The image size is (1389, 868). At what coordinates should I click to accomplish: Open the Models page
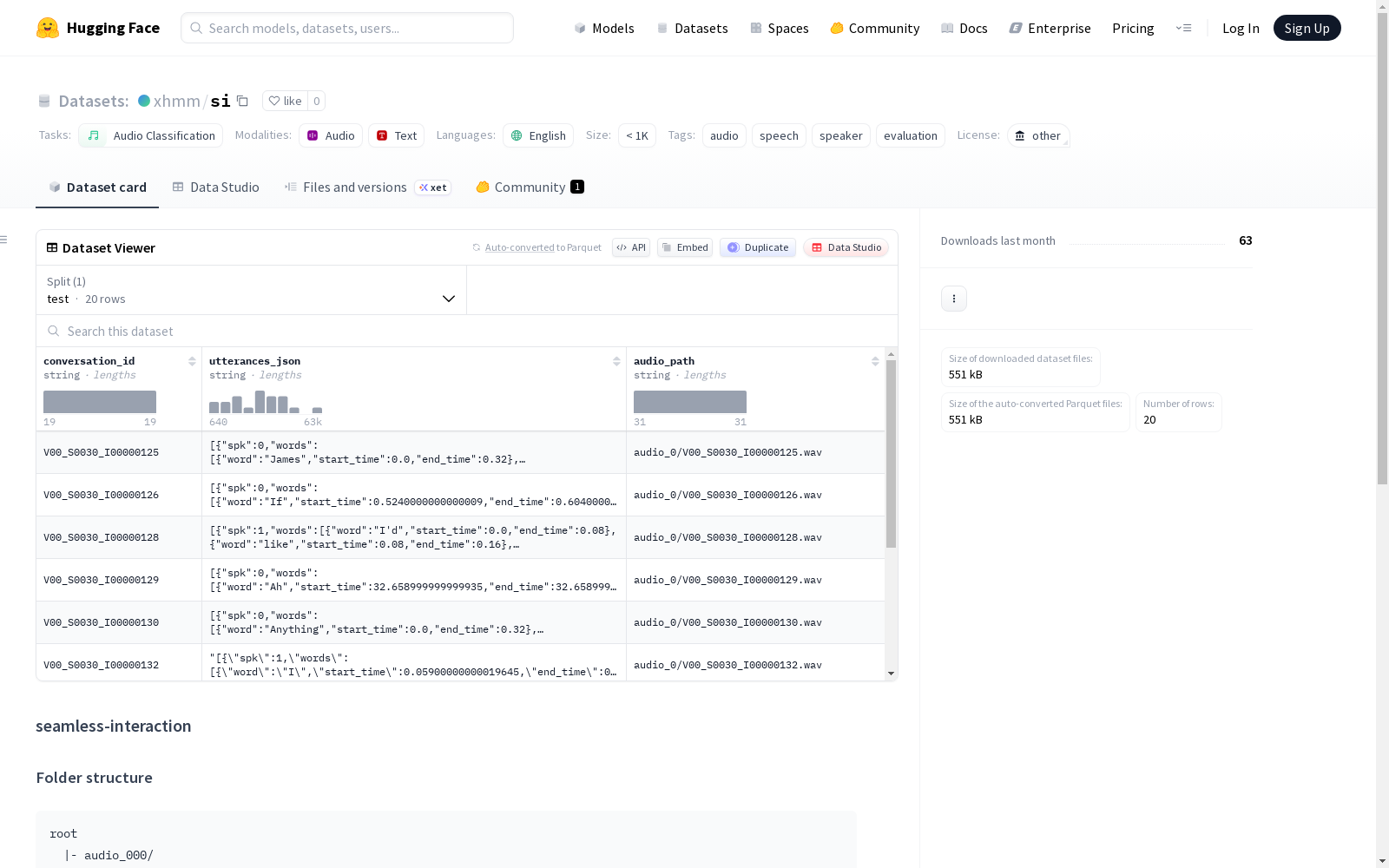[x=604, y=28]
